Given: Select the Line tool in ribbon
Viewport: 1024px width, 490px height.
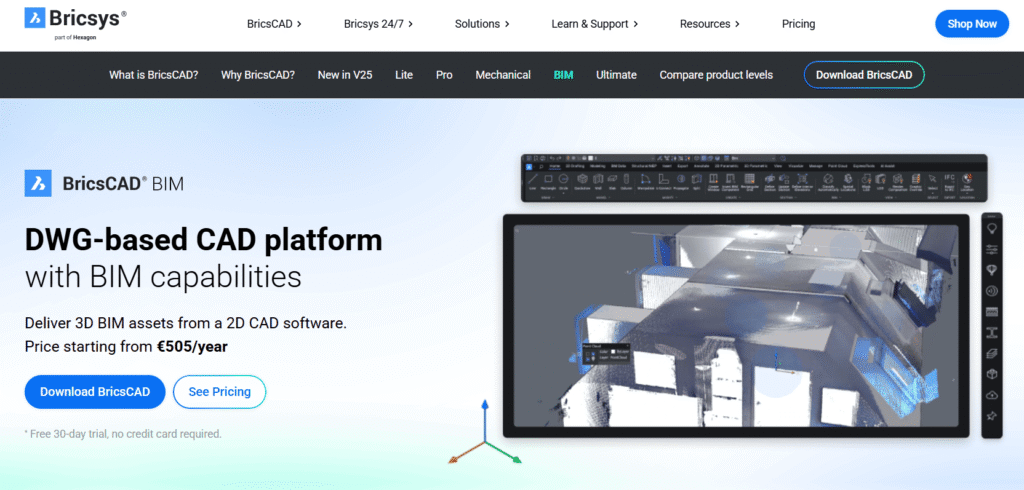Looking at the screenshot, I should [533, 181].
